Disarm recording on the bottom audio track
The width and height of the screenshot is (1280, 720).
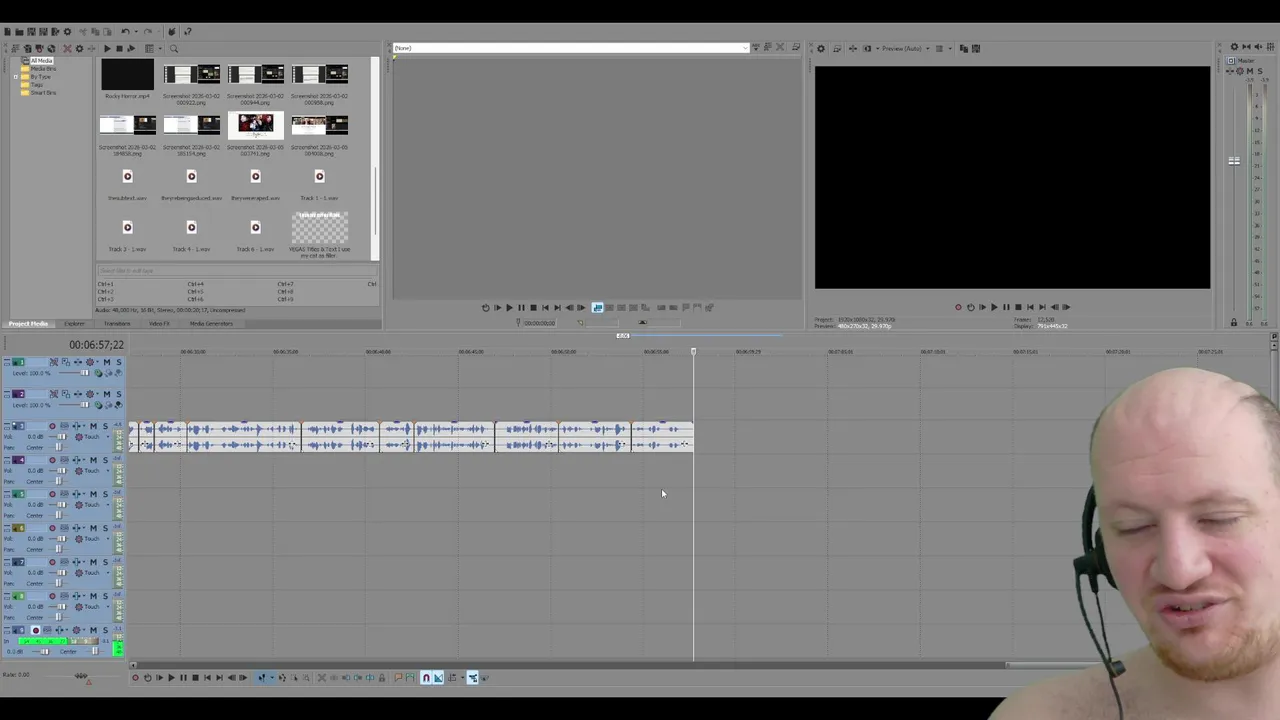(36, 630)
